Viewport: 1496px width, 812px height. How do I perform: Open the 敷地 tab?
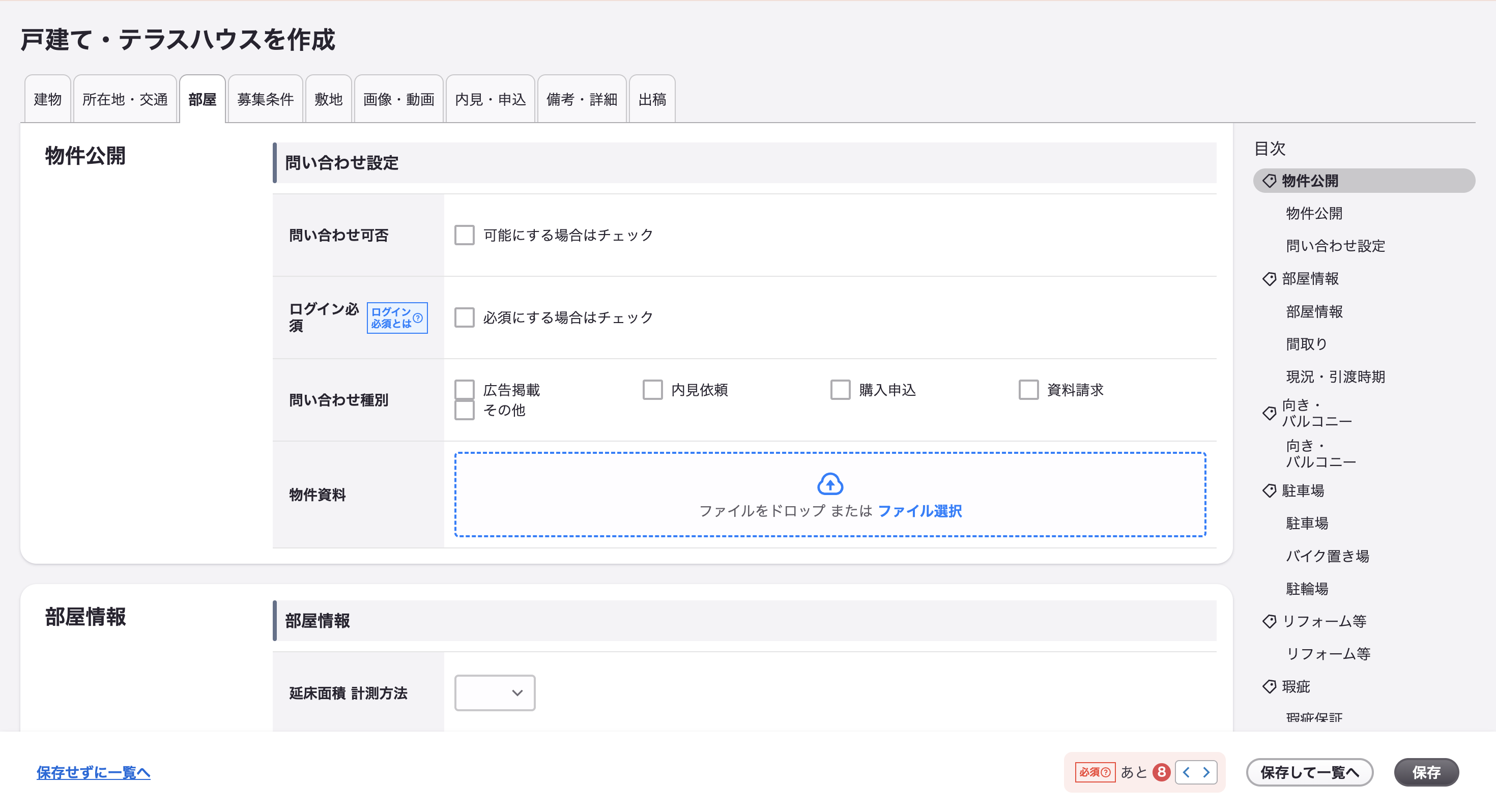click(x=329, y=99)
